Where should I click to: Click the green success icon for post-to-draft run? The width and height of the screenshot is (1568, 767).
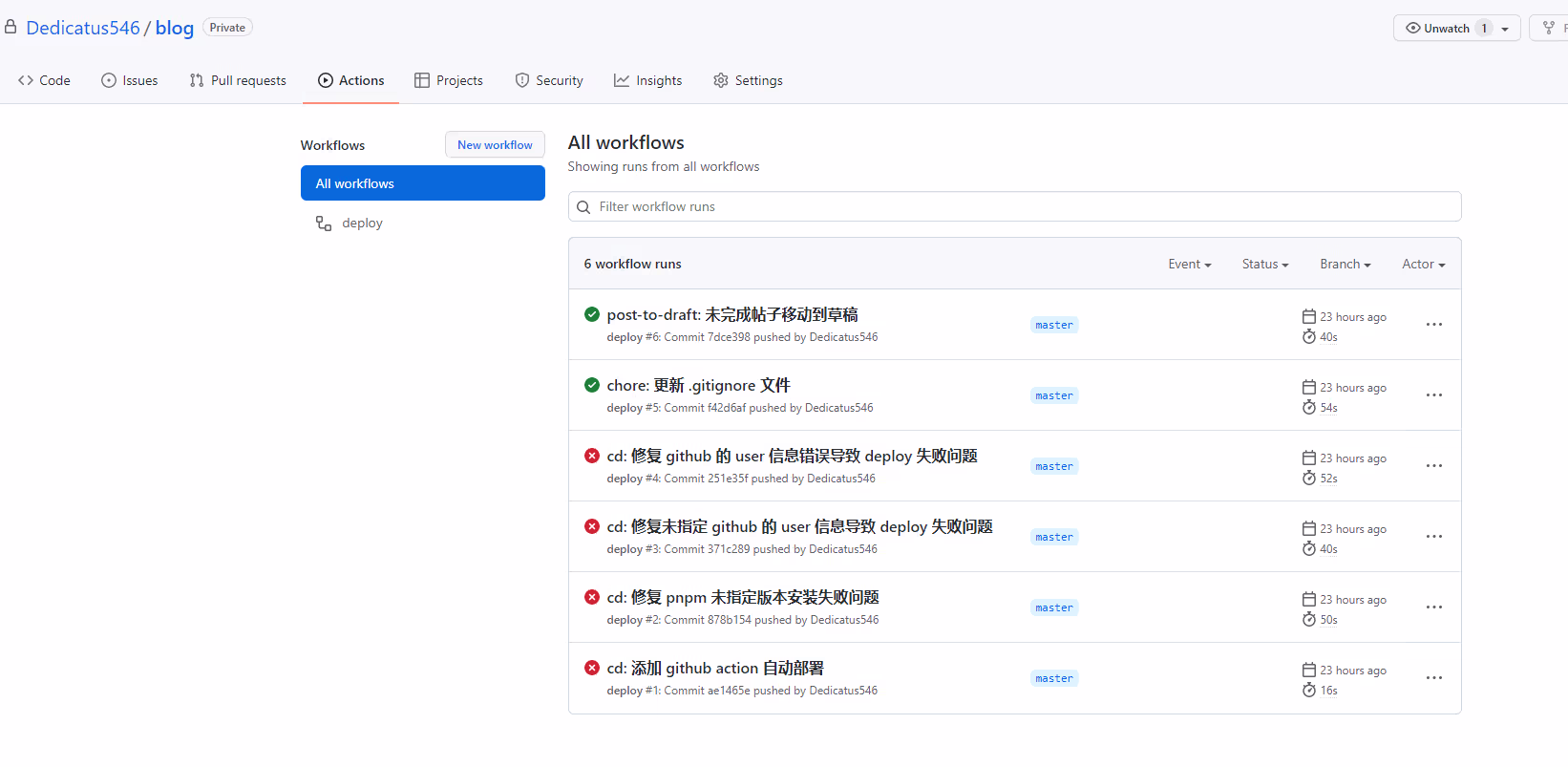pos(592,314)
